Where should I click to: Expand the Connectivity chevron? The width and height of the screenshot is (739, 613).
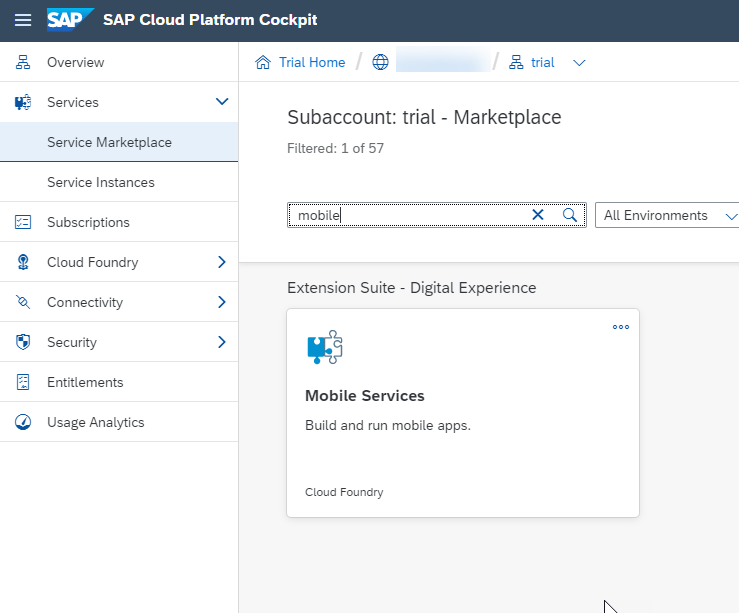click(222, 302)
